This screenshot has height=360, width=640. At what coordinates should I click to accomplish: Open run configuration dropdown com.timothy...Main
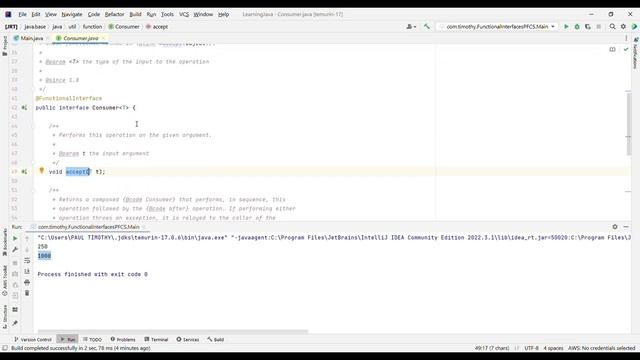coord(497,27)
